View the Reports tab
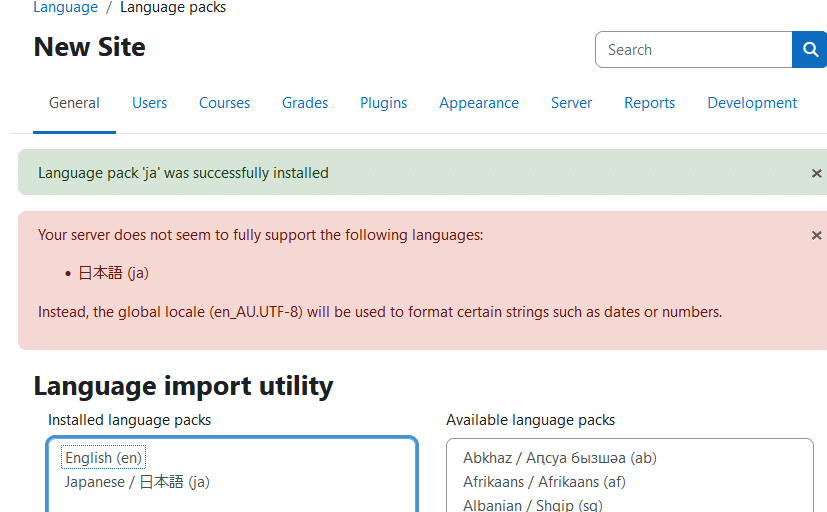Image resolution: width=827 pixels, height=512 pixels. coord(649,103)
